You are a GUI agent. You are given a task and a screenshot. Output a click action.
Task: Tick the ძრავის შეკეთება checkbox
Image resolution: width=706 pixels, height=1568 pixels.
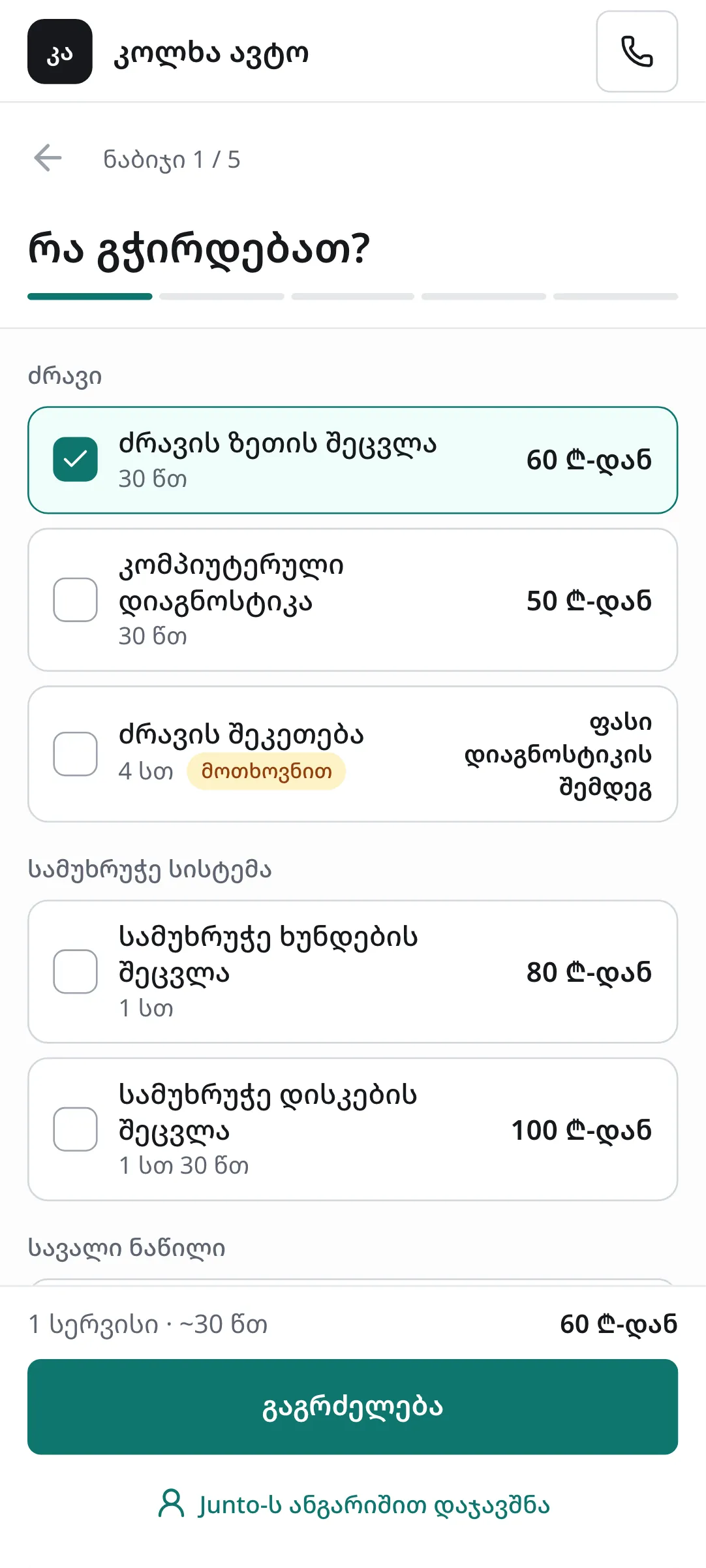[76, 754]
